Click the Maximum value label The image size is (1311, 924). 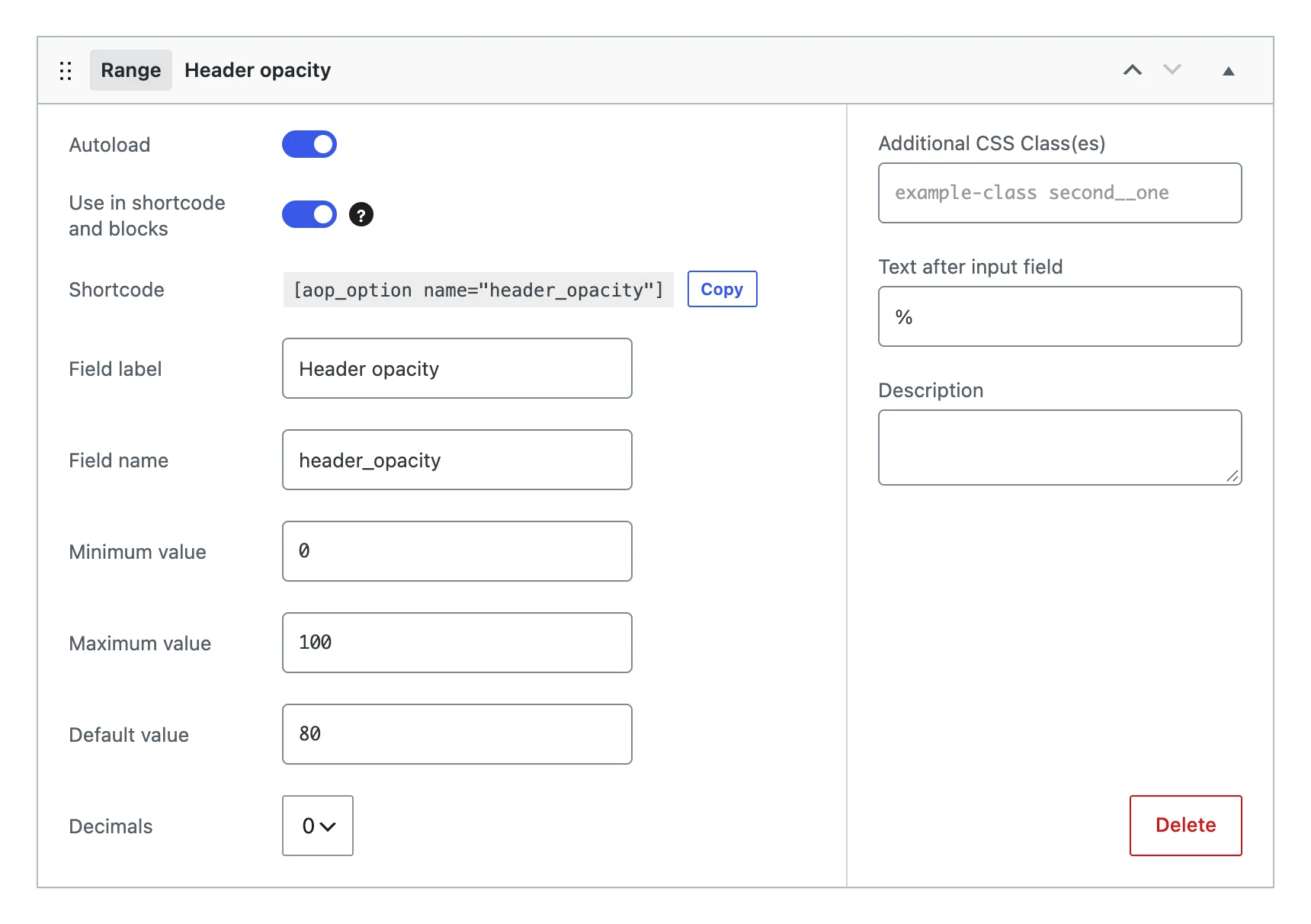140,643
